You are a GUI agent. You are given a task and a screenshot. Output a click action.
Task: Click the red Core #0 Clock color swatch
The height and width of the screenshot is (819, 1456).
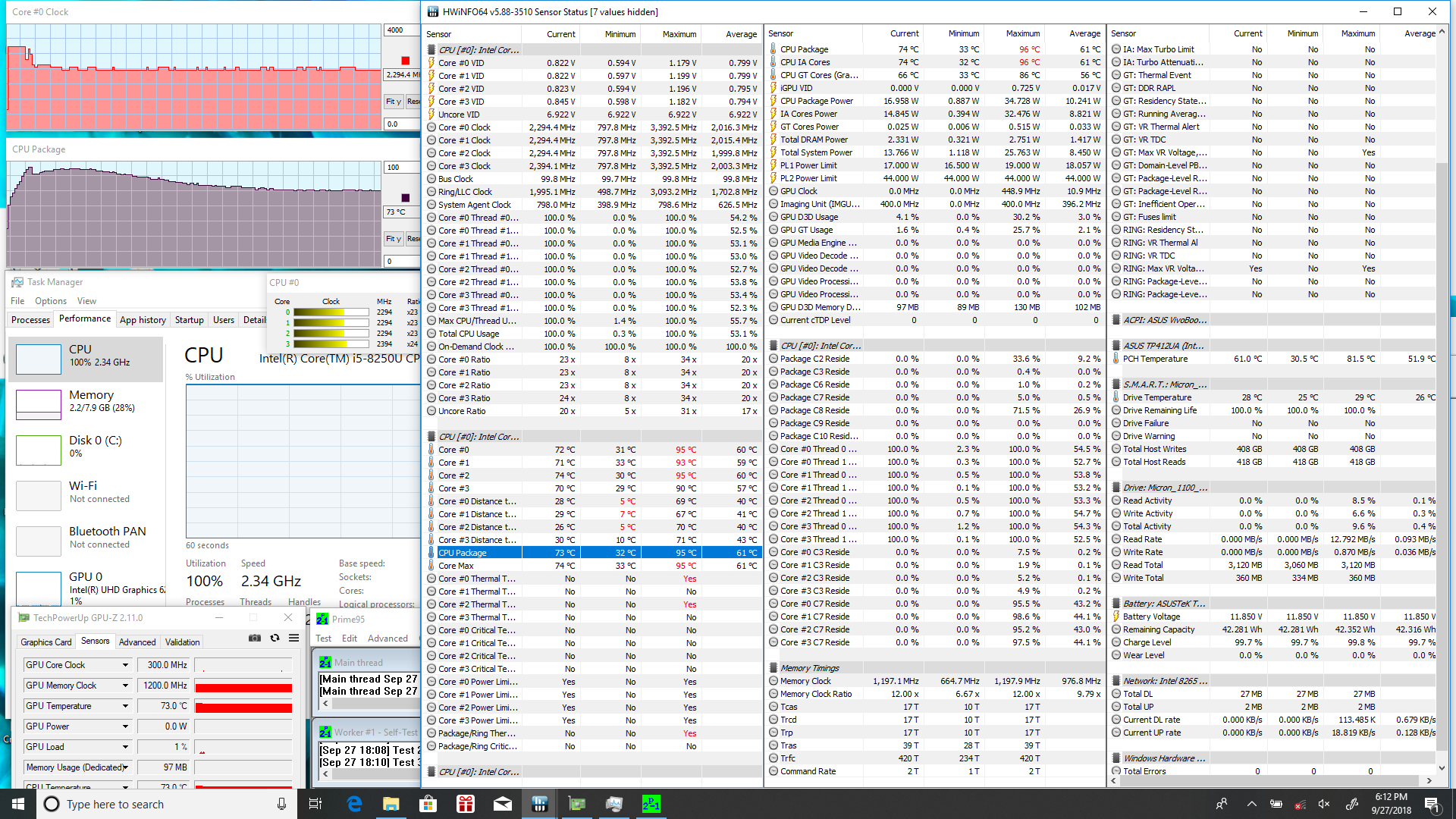(x=406, y=61)
